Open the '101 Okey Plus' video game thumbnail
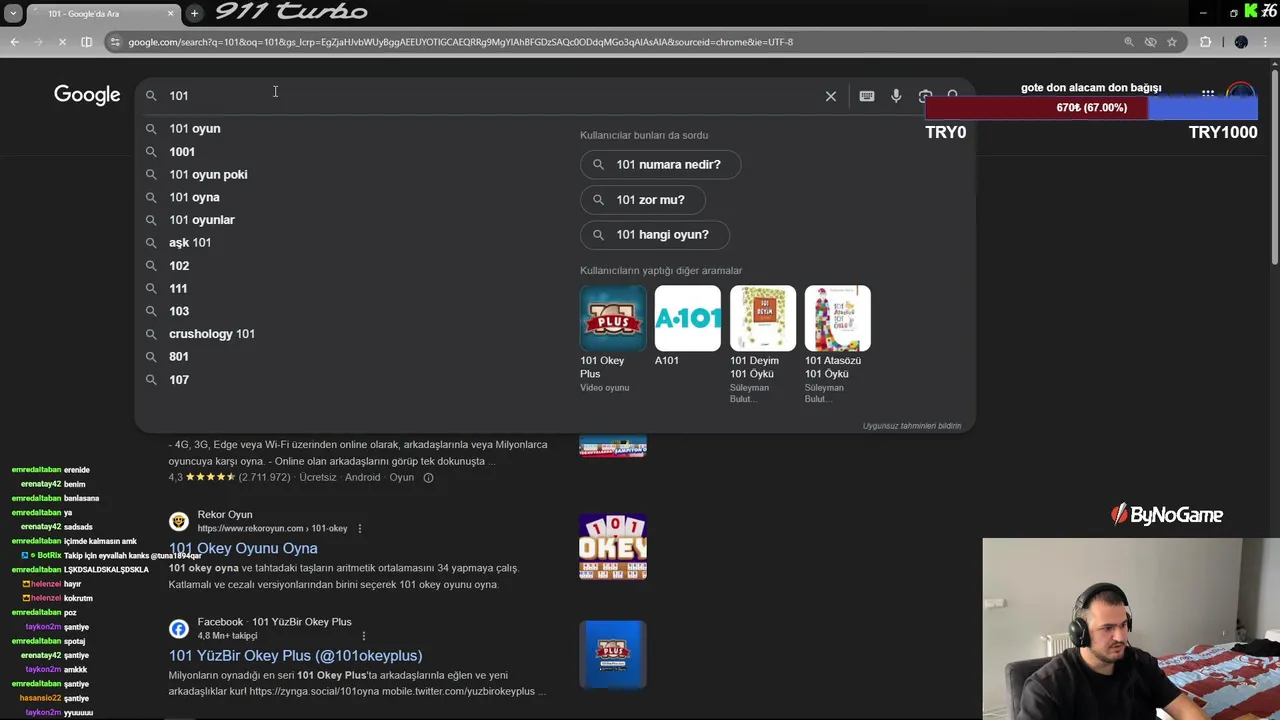The width and height of the screenshot is (1280, 720). point(613,318)
